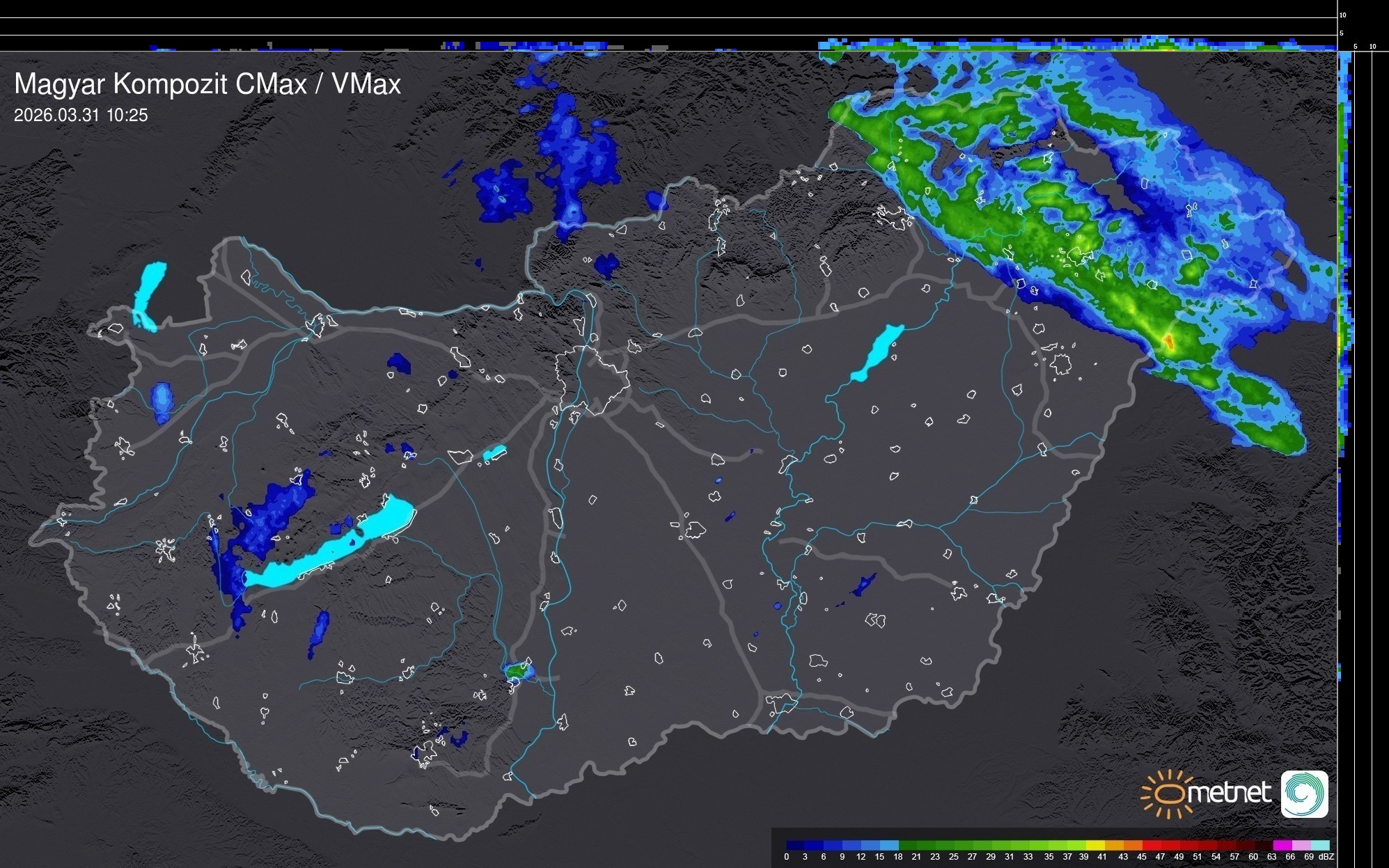Click the darkest blue 0 dBZ legend swatch
Screen dimensions: 1389x868
pos(796,845)
